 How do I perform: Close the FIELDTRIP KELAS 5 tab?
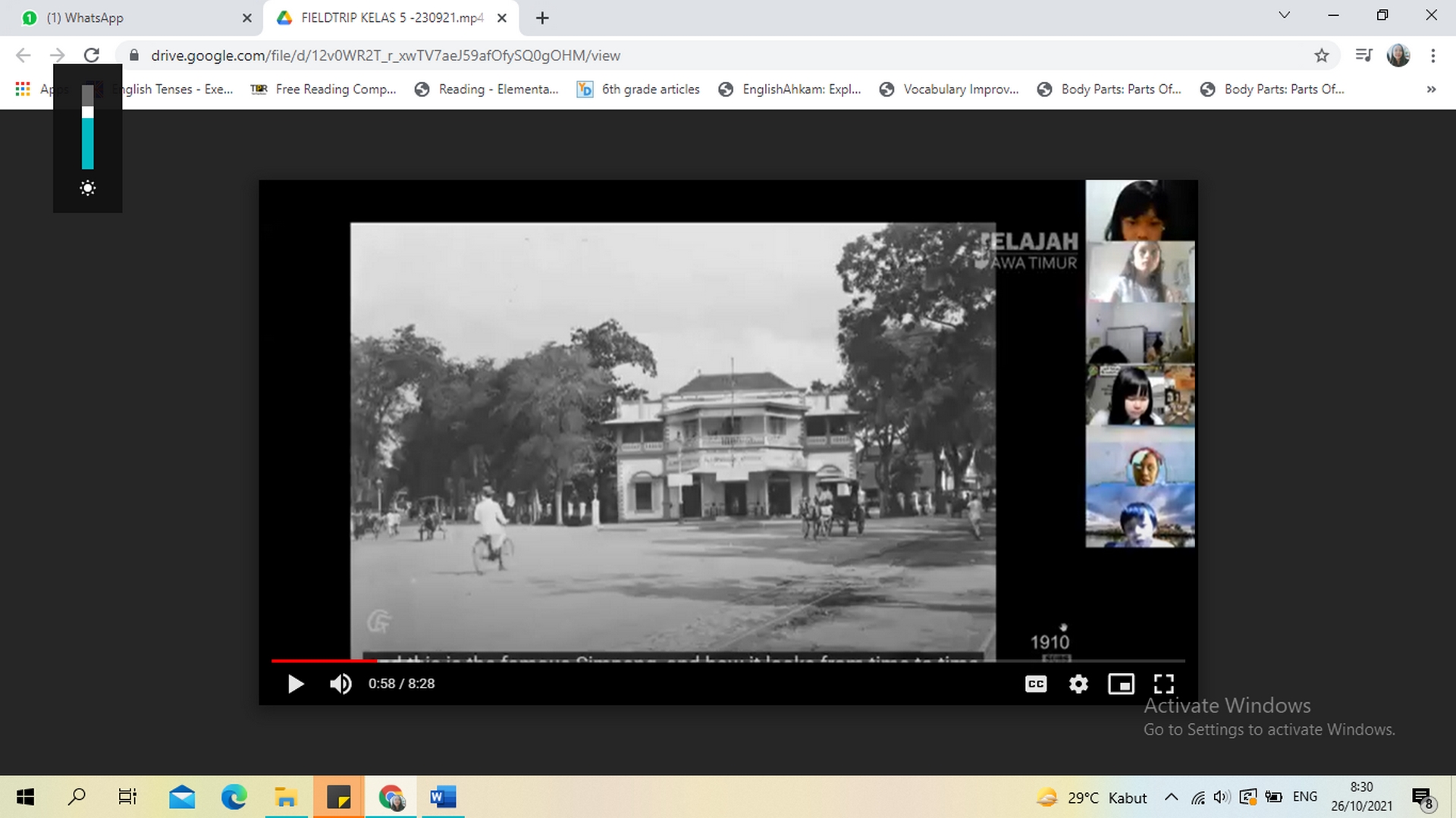[502, 17]
